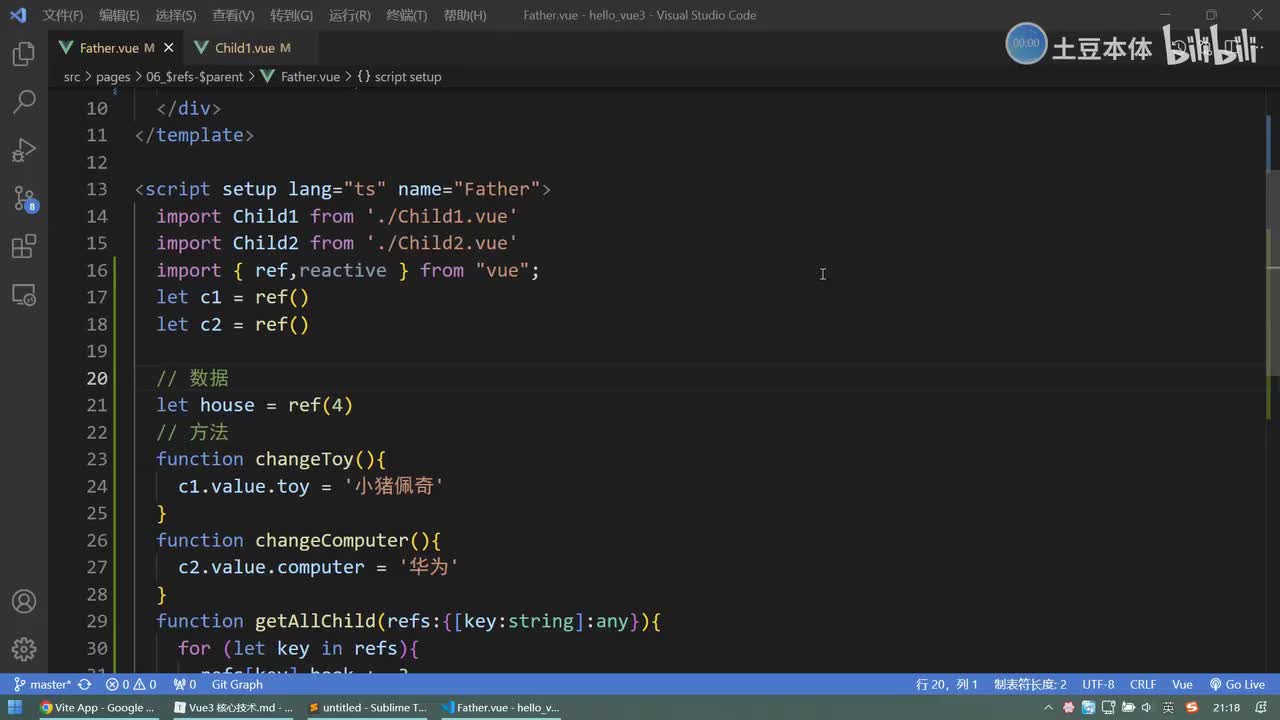This screenshot has height=720, width=1280.
Task: Click the 'house' variable on line 21
Action: tap(227, 405)
